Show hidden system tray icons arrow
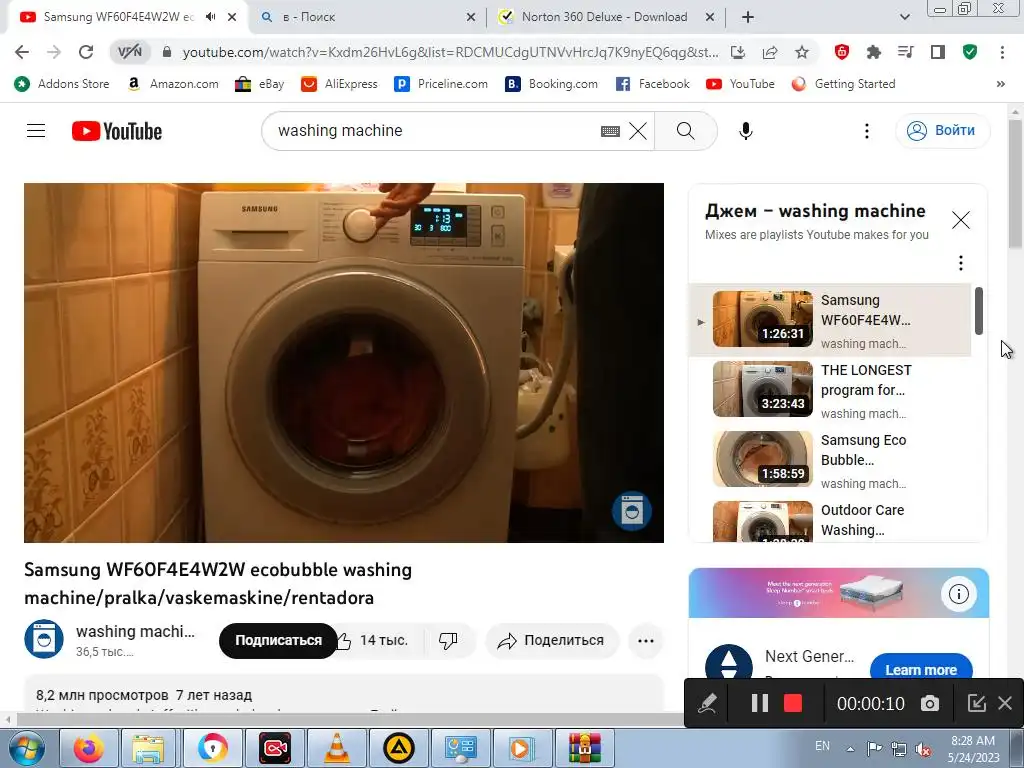1024x768 pixels. point(850,748)
